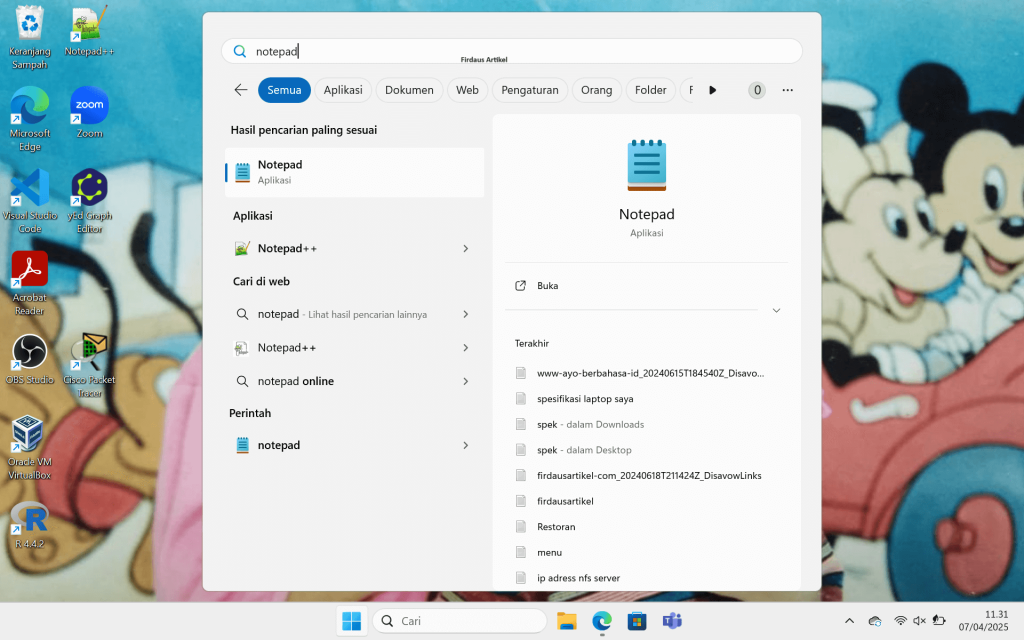The height and width of the screenshot is (640, 1024).
Task: Open the three-dot options menu
Action: click(788, 90)
